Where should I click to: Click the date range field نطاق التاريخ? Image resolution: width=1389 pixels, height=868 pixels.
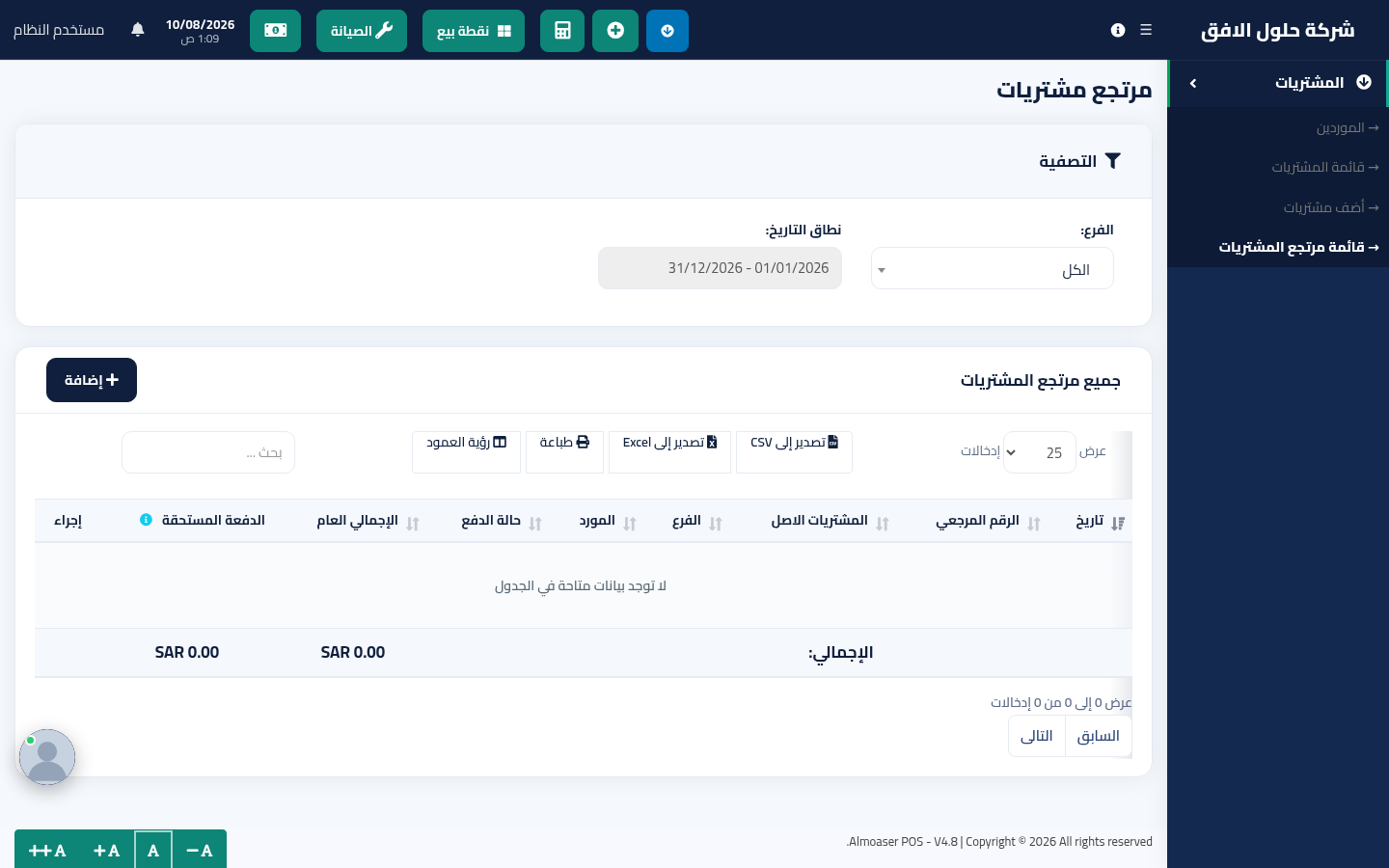coord(721,268)
